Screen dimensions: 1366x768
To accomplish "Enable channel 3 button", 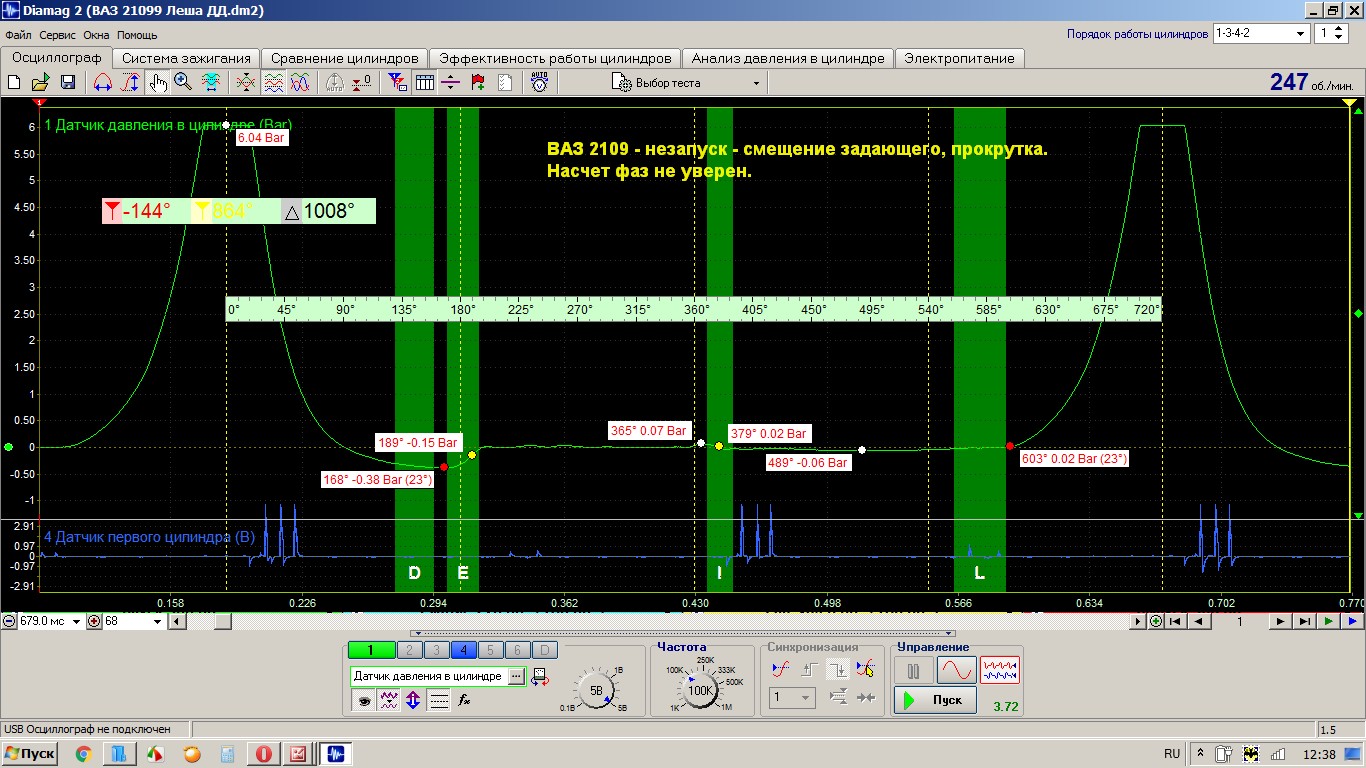I will [436, 650].
